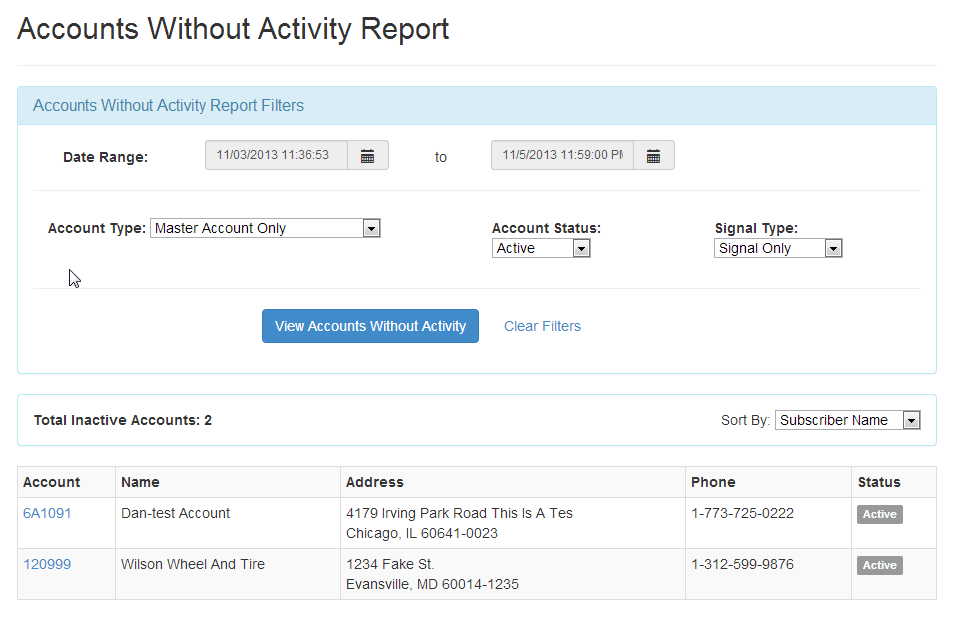Open the Signal Type dropdown

pos(778,248)
